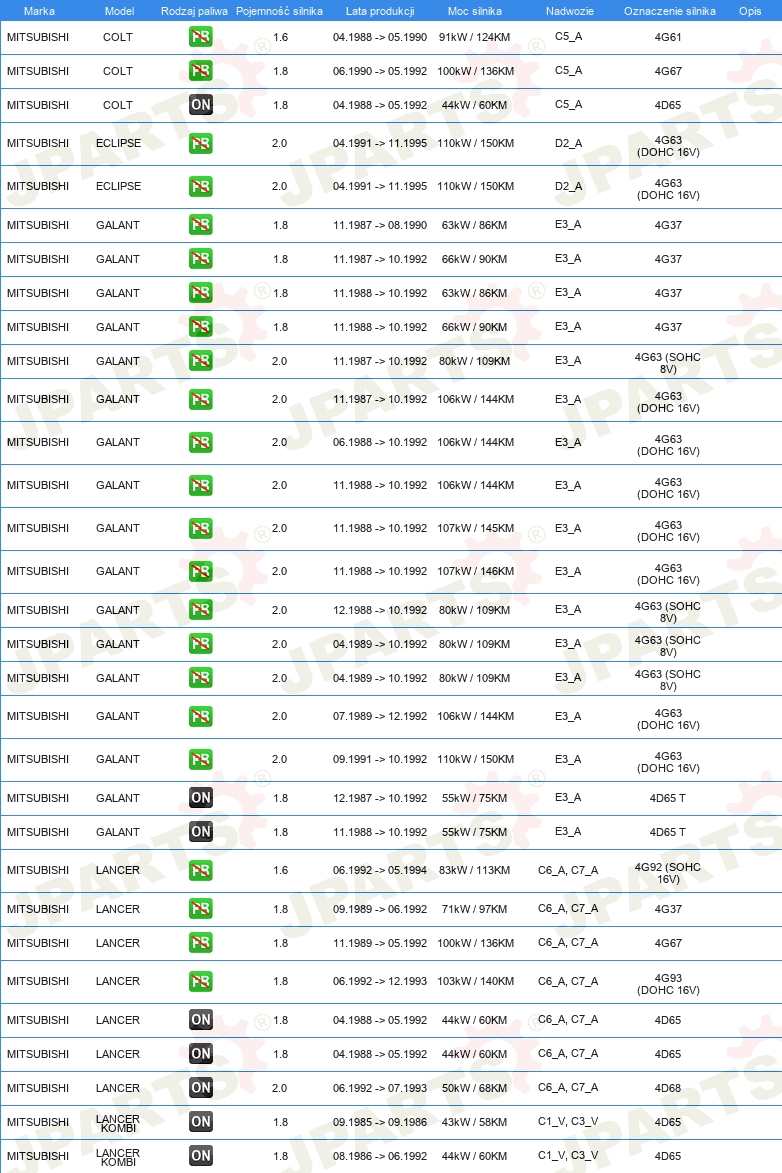Select date cell 11.1989 -> 05.1992
Screen dimensions: 782x1173
[380, 943]
